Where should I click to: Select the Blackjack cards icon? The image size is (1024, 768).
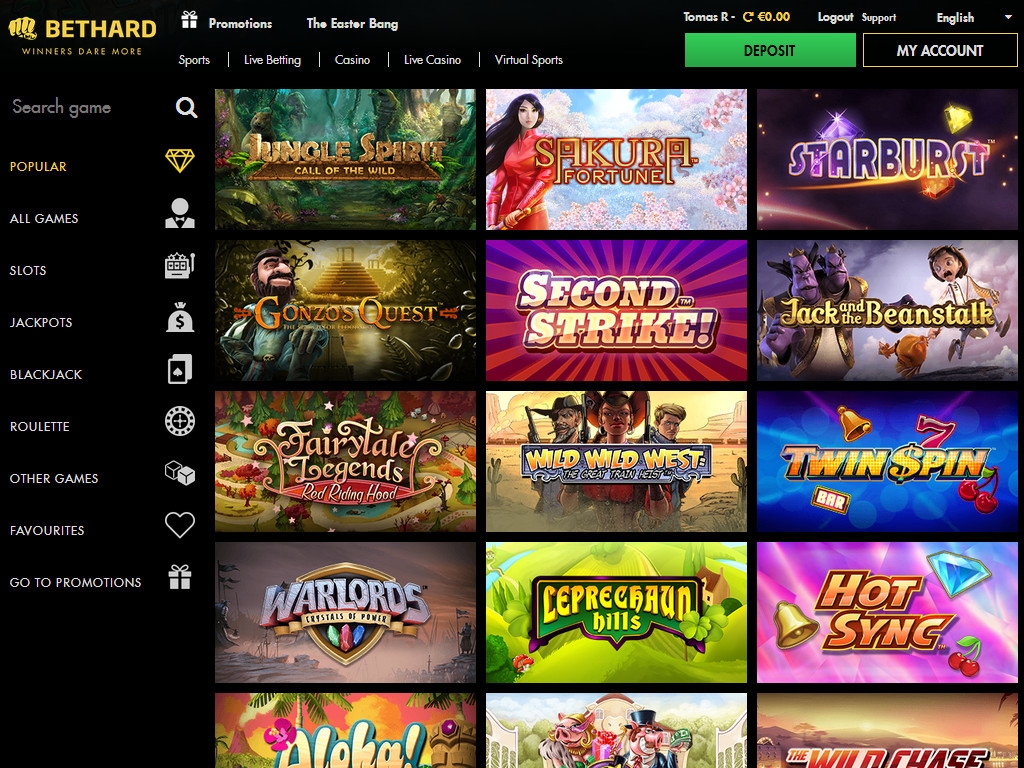(x=180, y=370)
